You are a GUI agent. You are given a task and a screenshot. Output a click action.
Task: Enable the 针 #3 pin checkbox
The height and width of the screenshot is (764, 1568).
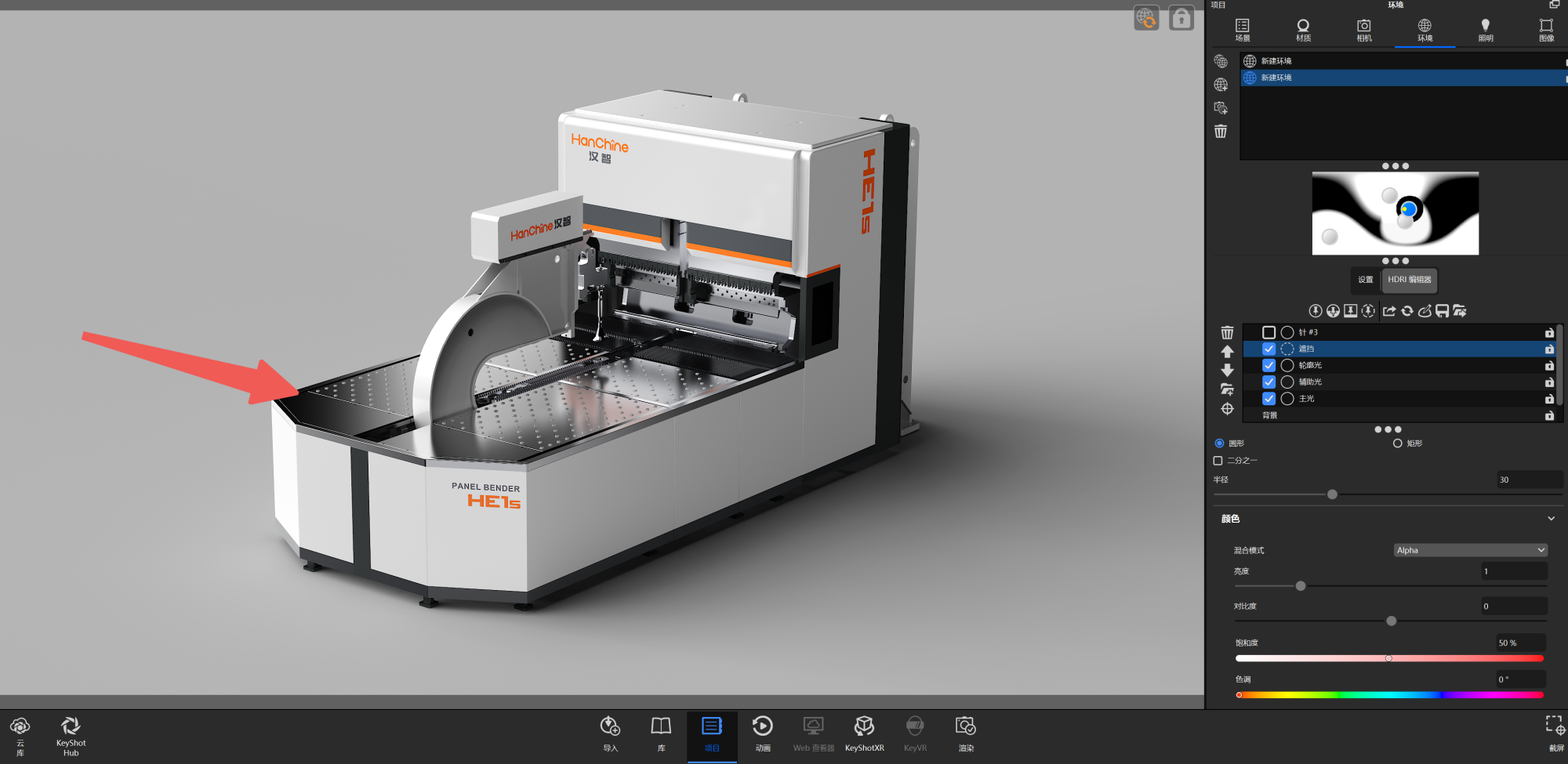pos(1269,332)
